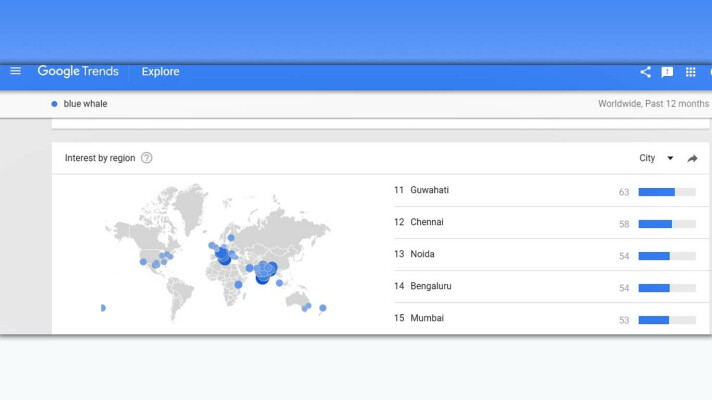
Task: Open the send feedback icon
Action: [x=667, y=72]
